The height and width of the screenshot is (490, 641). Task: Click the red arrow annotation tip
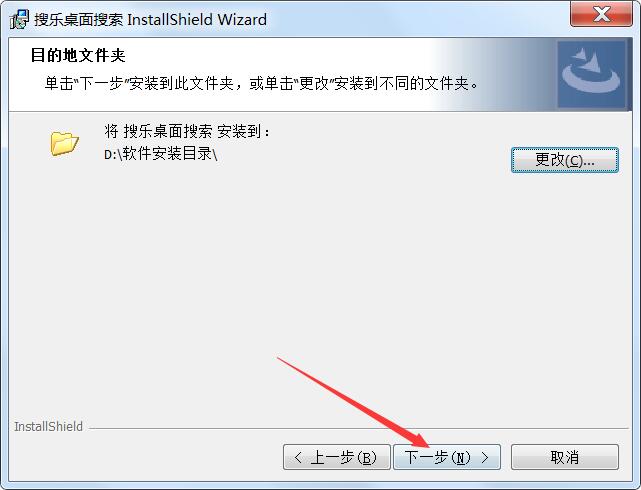tap(427, 445)
